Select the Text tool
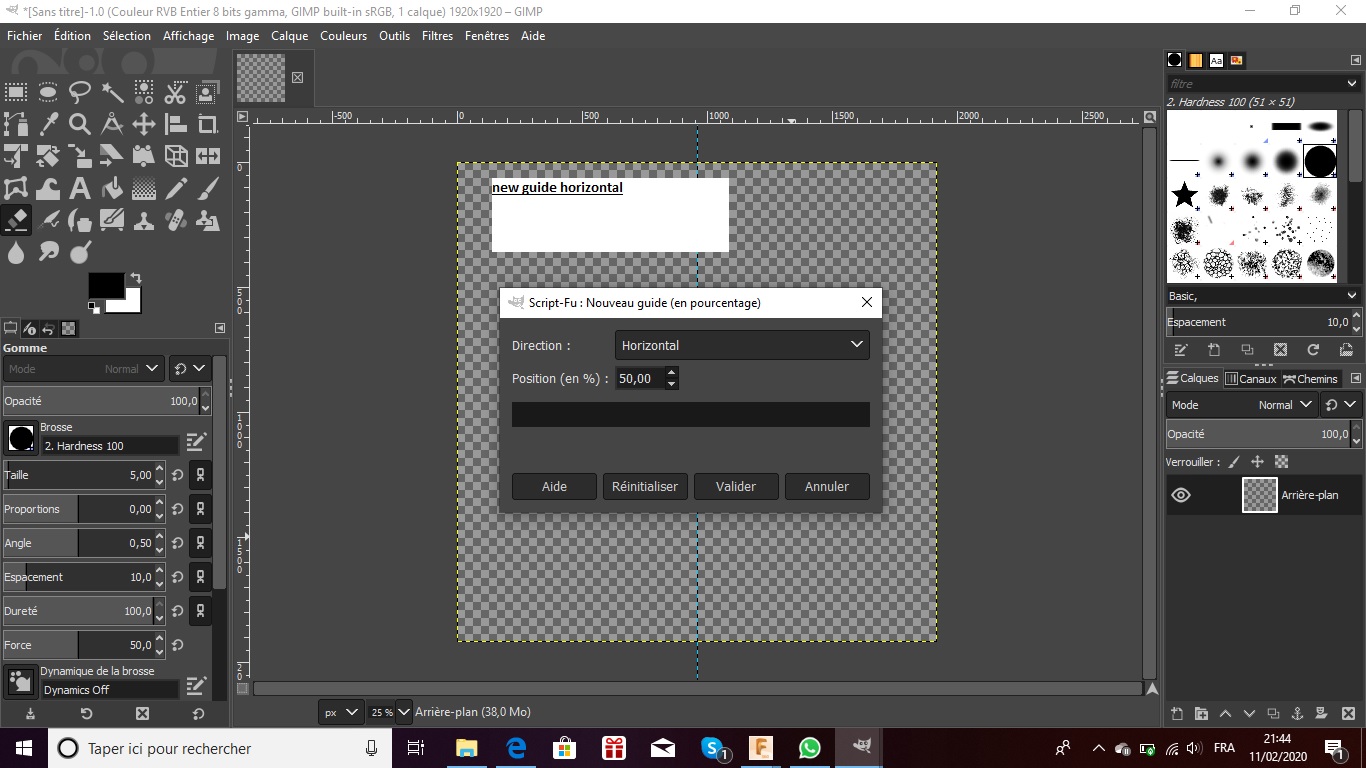Image resolution: width=1366 pixels, height=768 pixels. 80,189
